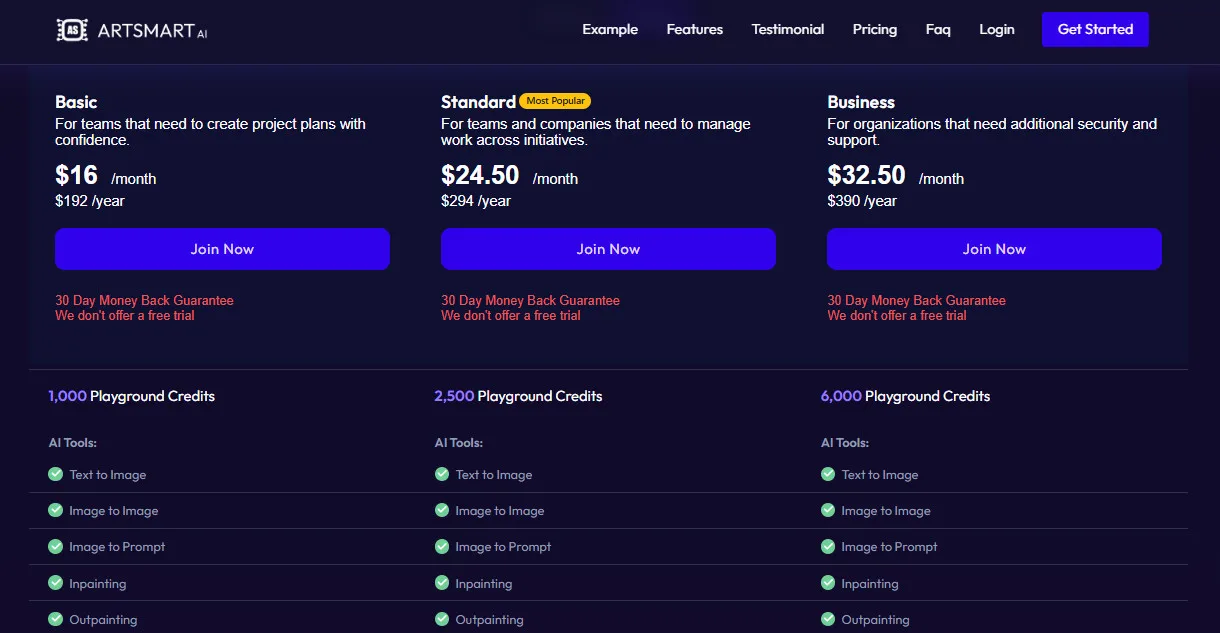Screen dimensions: 1220x633
Task: Click the Outpainting checkmark under Standard
Action: pos(442,619)
